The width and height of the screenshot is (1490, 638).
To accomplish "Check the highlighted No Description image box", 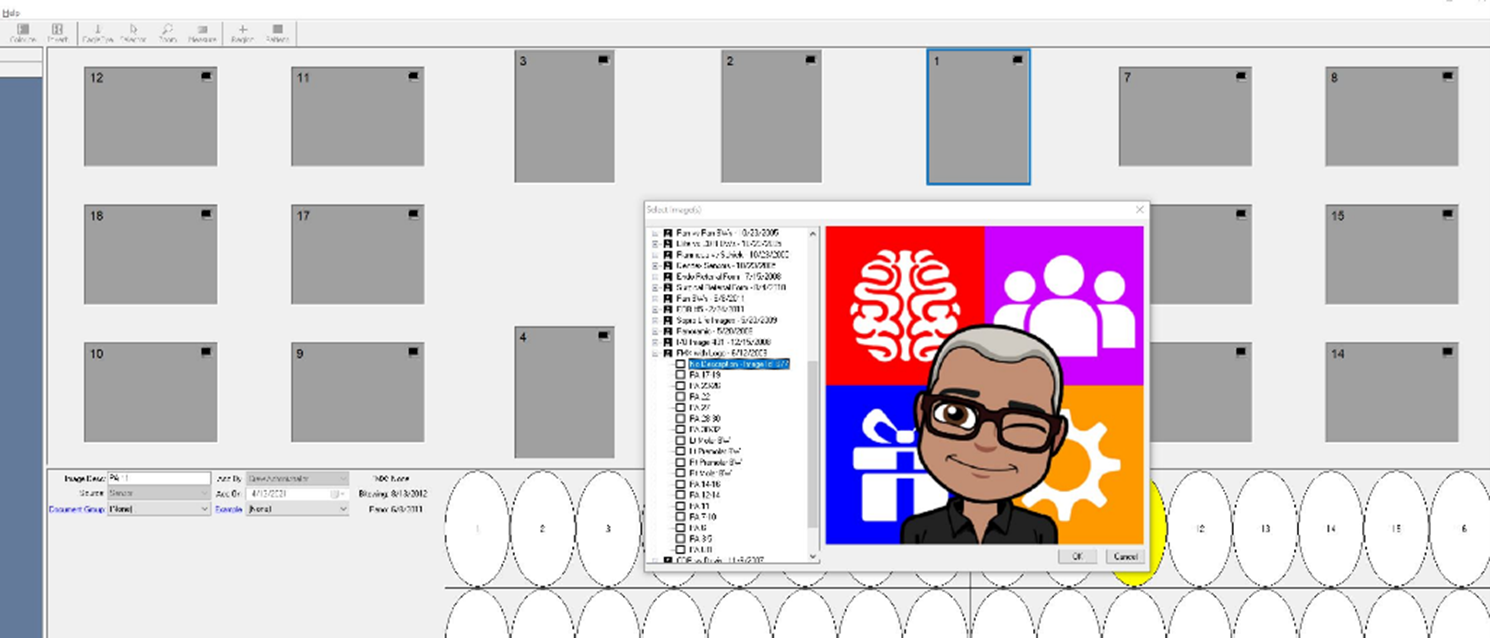I will (681, 365).
